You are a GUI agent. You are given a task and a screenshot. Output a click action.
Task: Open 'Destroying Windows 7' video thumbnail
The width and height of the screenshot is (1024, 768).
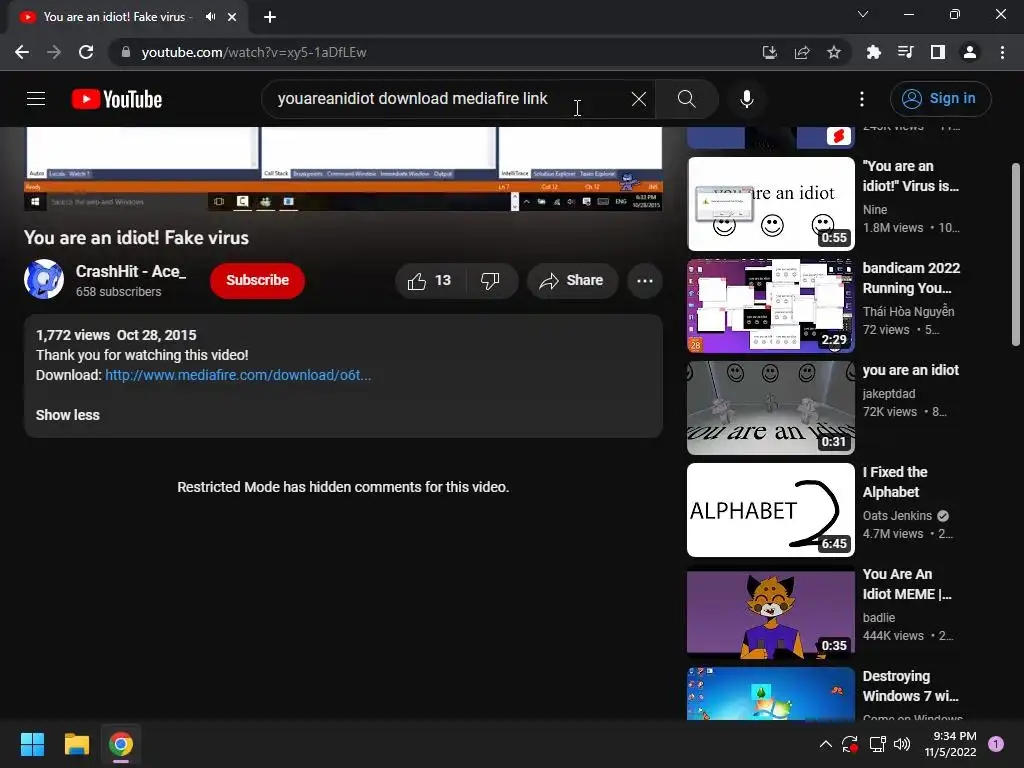[x=771, y=694]
